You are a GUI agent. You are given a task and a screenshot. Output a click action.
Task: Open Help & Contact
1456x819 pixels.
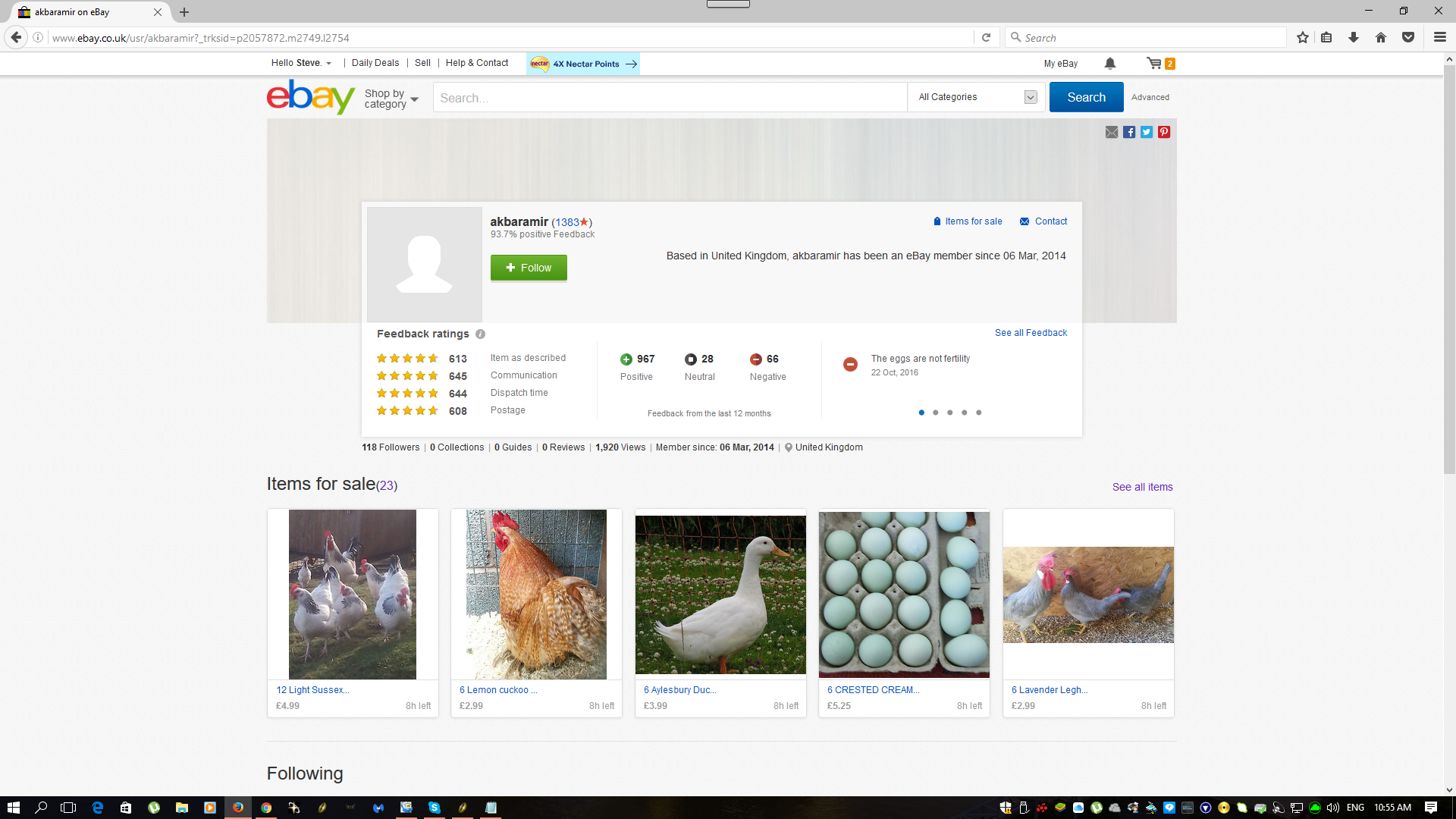(477, 63)
